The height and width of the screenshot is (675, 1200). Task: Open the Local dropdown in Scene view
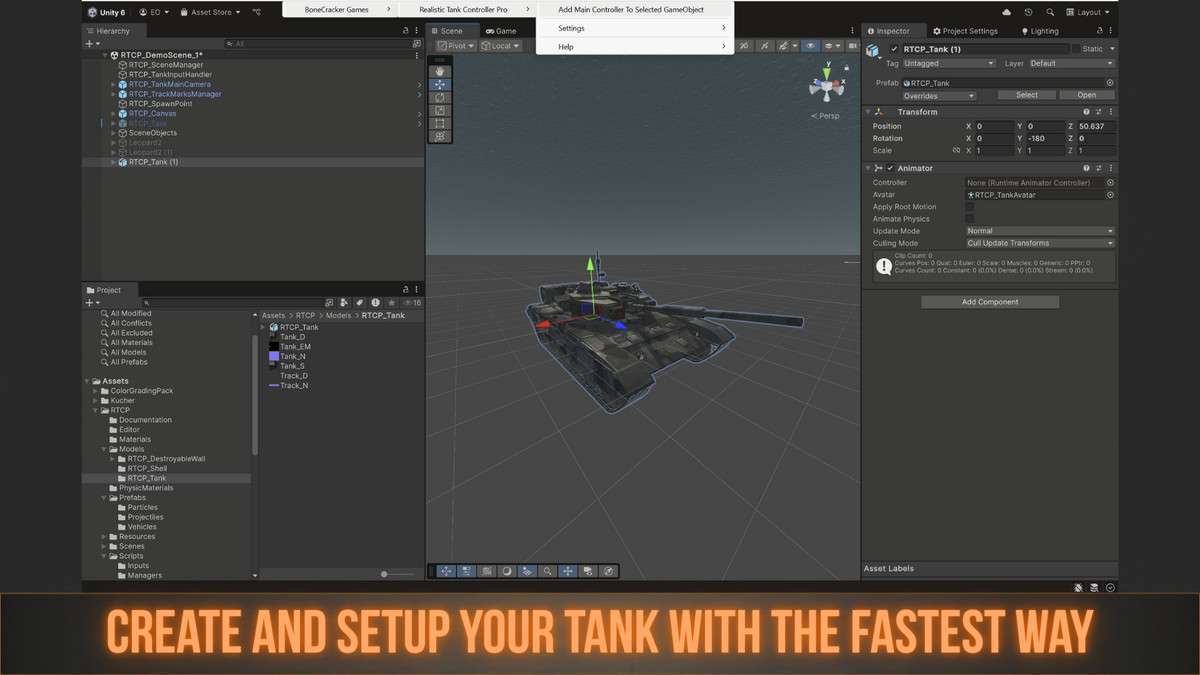(x=500, y=46)
